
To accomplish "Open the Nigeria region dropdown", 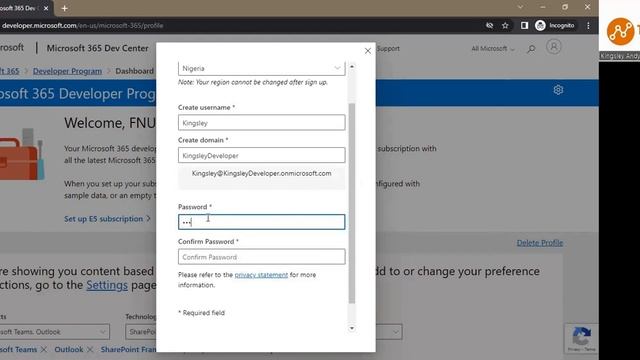I will [261, 68].
